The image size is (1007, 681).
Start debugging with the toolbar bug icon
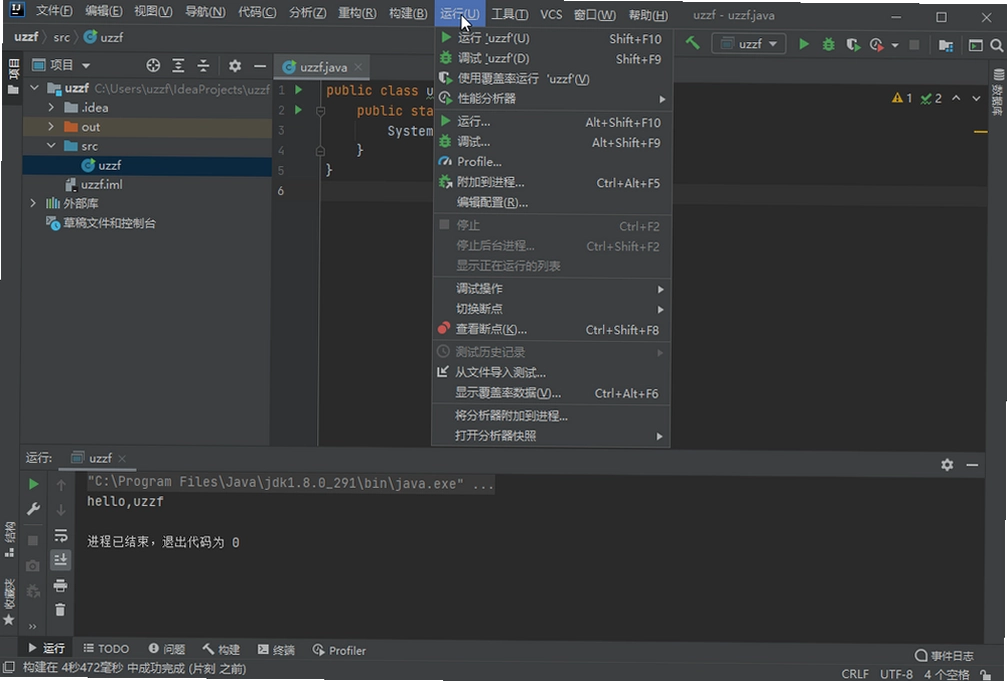pyautogui.click(x=828, y=44)
